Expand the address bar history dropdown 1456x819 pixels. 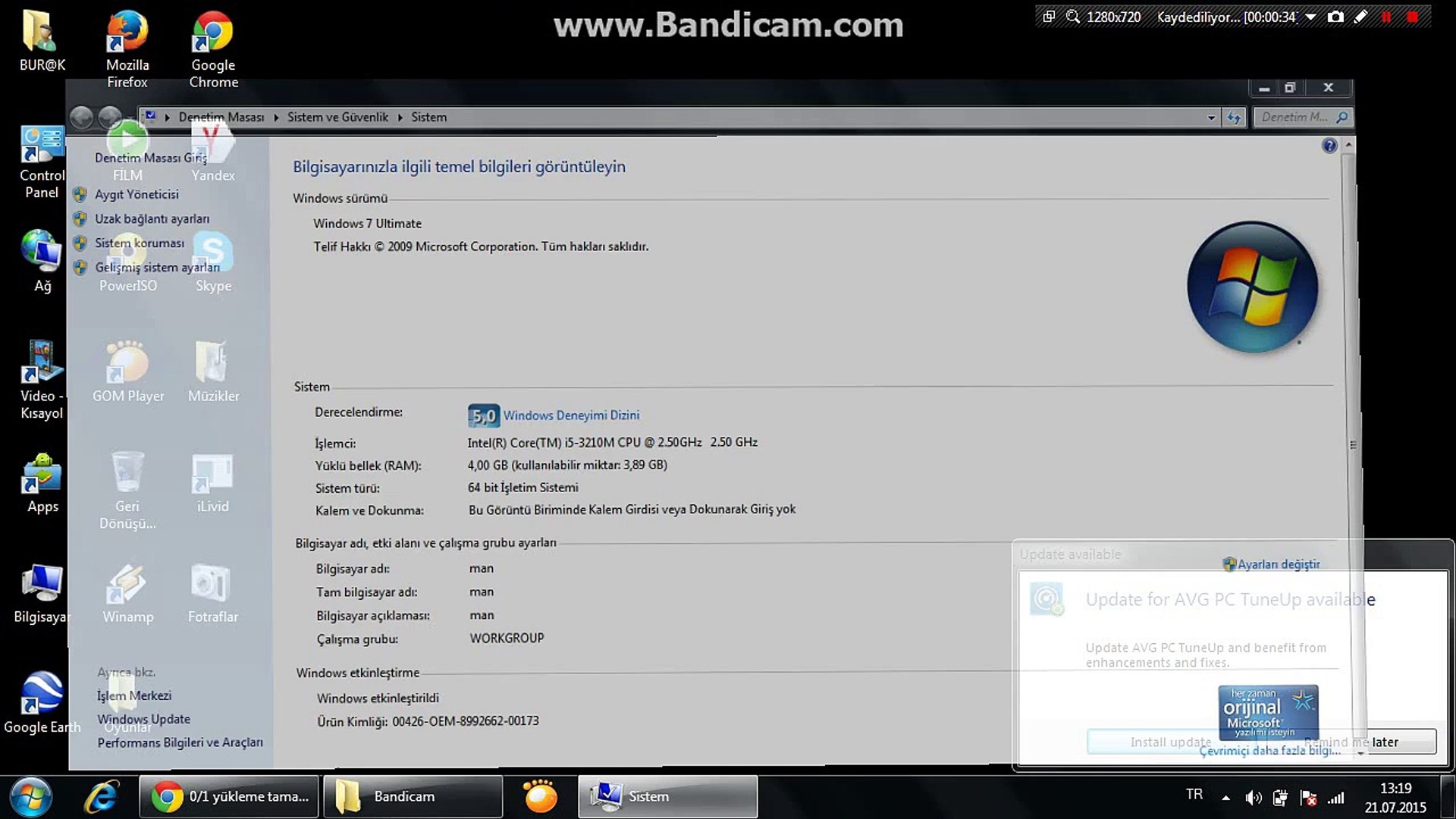pos(1211,118)
